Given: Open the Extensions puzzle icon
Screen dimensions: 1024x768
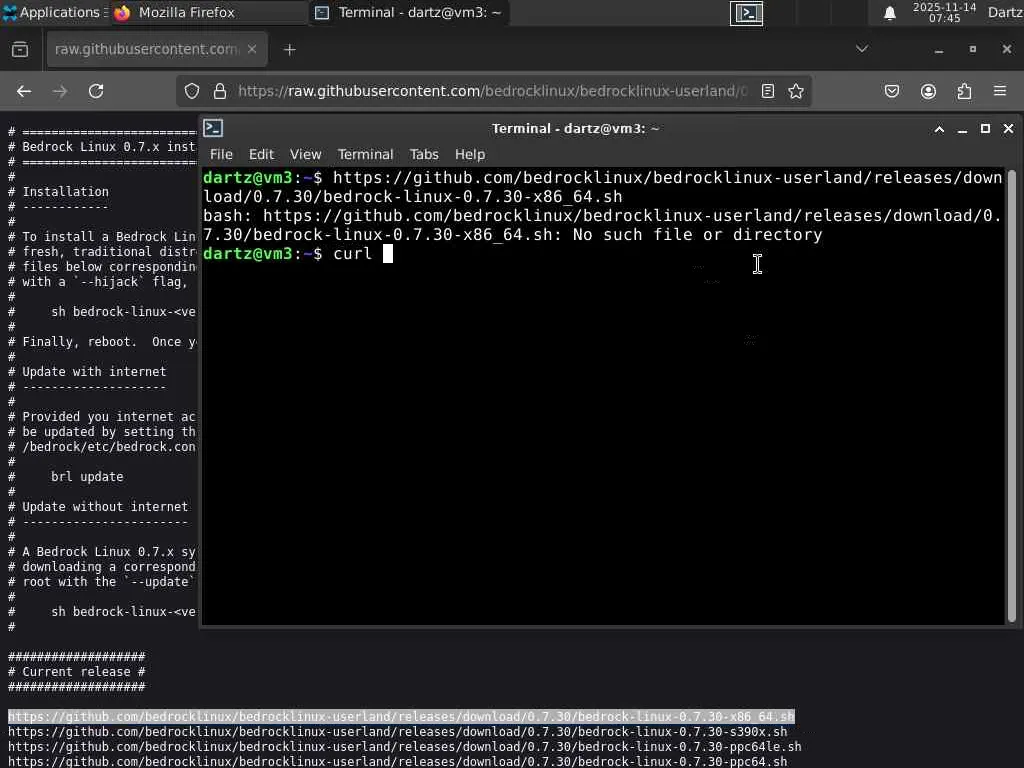Looking at the screenshot, I should coord(964,91).
